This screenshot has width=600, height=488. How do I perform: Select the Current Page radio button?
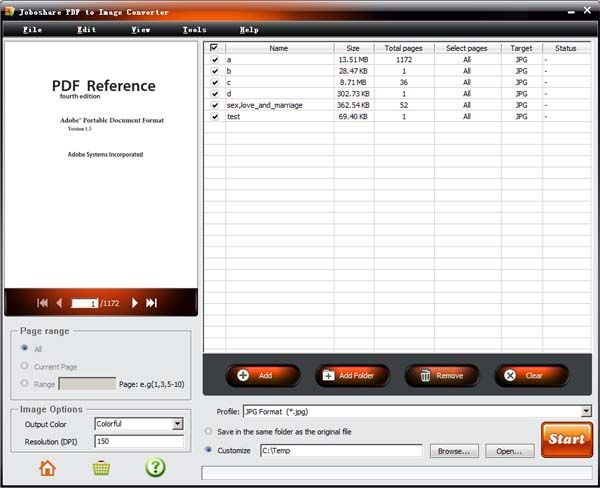[24, 366]
